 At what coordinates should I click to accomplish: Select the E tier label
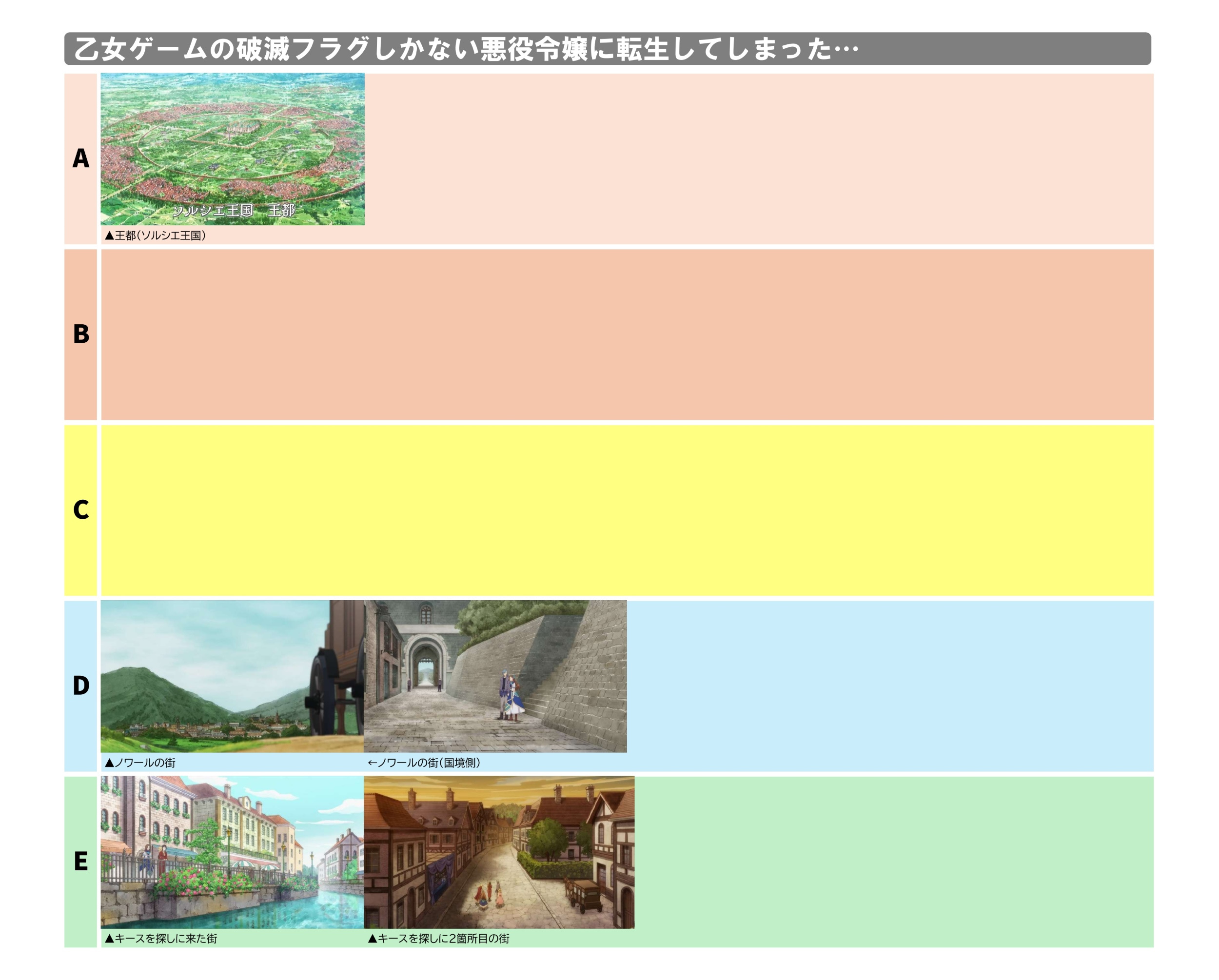click(x=81, y=862)
